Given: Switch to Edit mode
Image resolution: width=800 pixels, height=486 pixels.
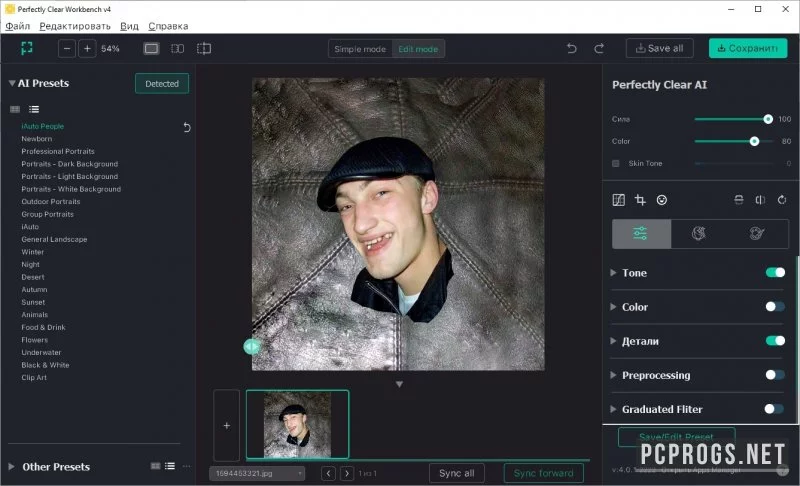Looking at the screenshot, I should tap(418, 49).
